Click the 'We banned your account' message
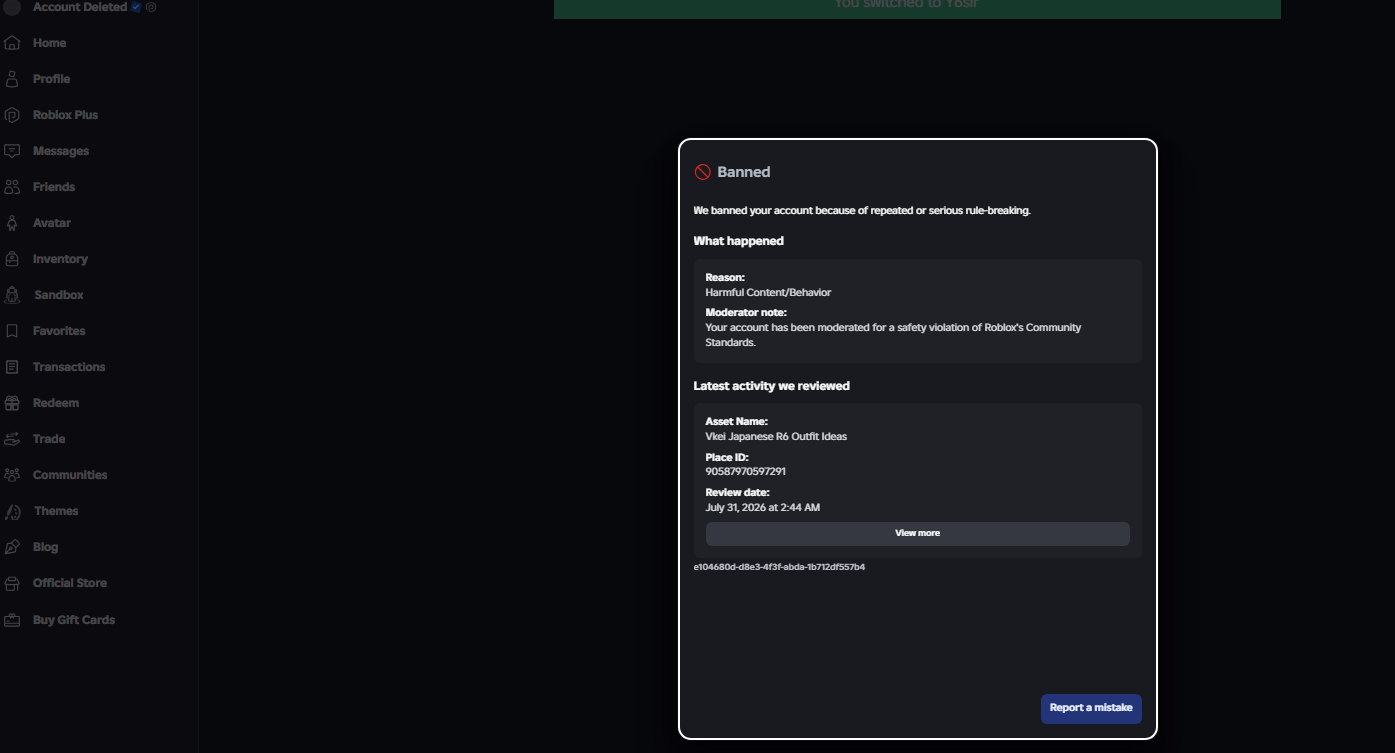Screen dimensions: 1395x753 (x=862, y=211)
